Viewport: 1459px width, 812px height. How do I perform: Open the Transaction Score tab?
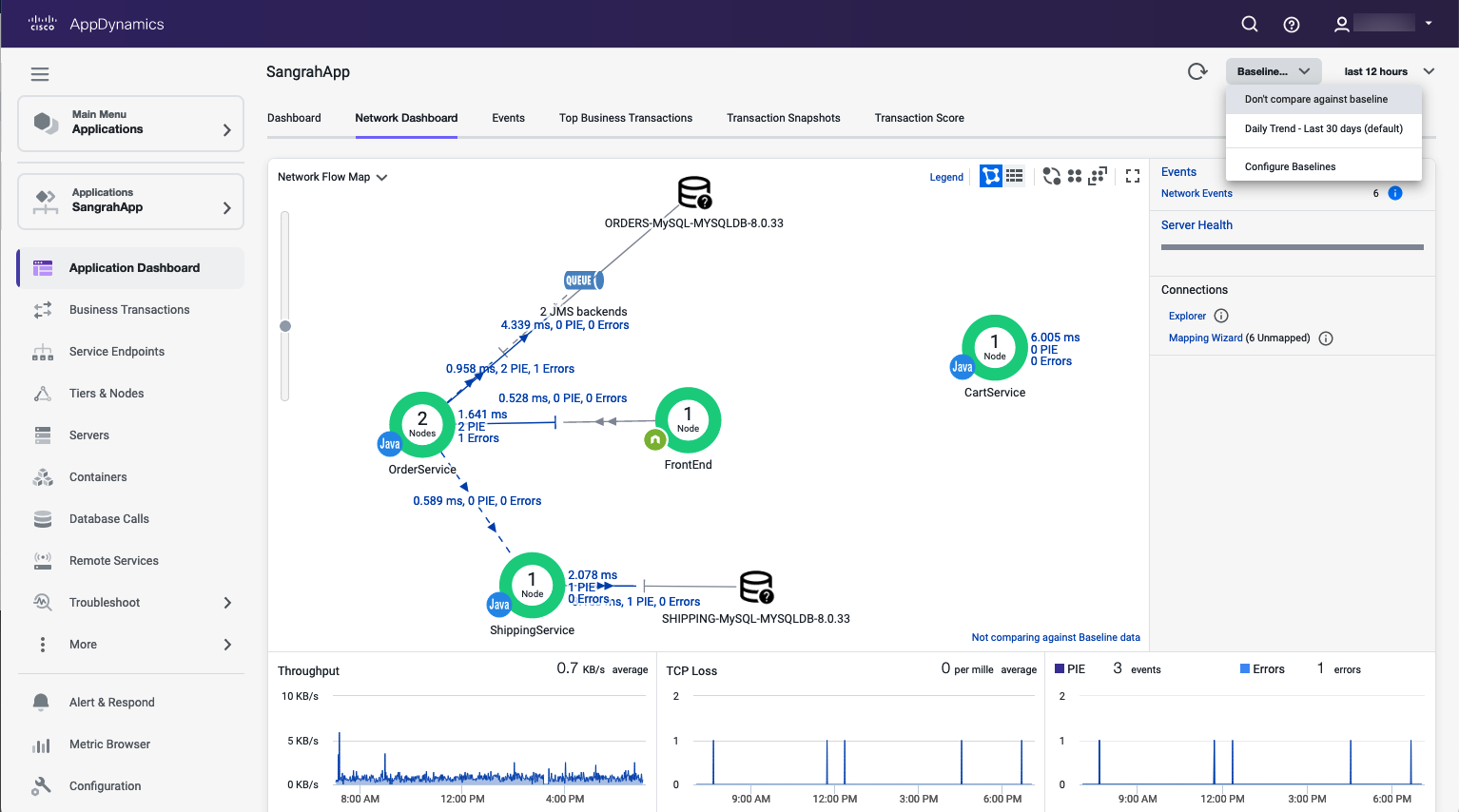[920, 118]
